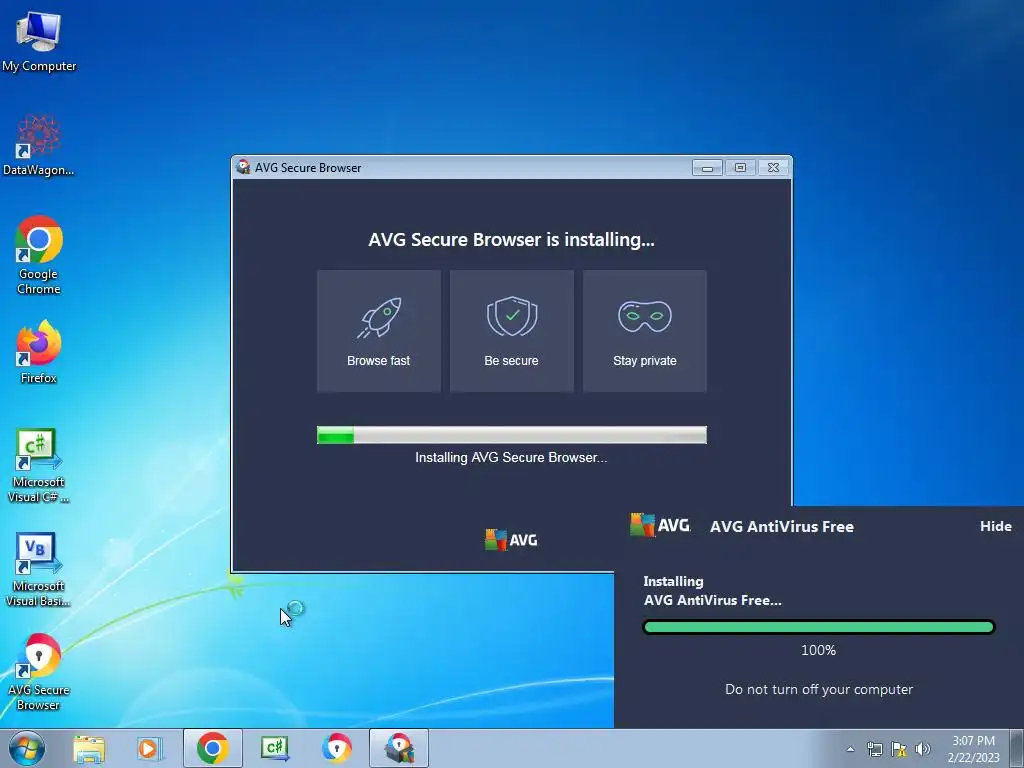
Task: Click AVG logo in AntiVirus Free popup
Action: (660, 525)
